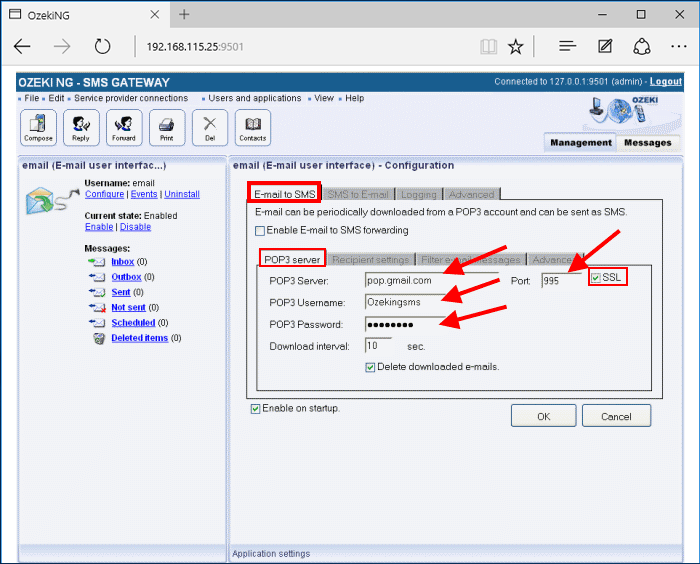
Task: Delete with the Del toolbar icon
Action: click(210, 127)
